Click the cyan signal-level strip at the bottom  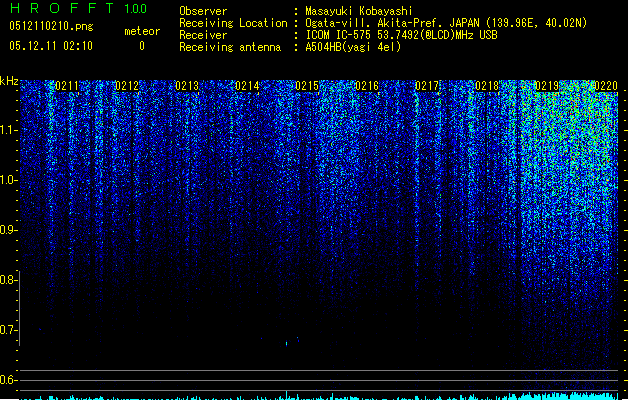point(319,396)
